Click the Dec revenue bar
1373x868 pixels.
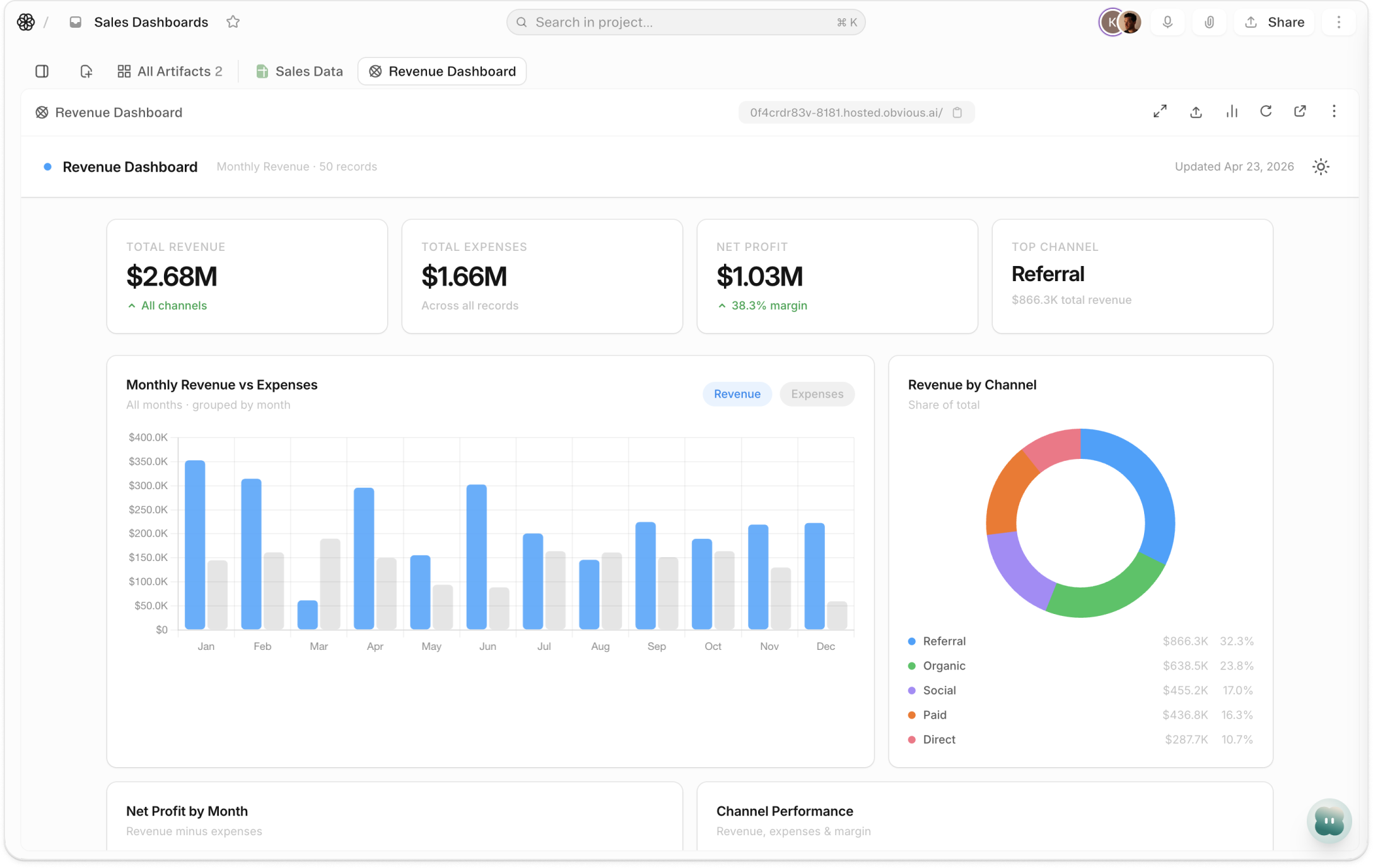coord(814,576)
